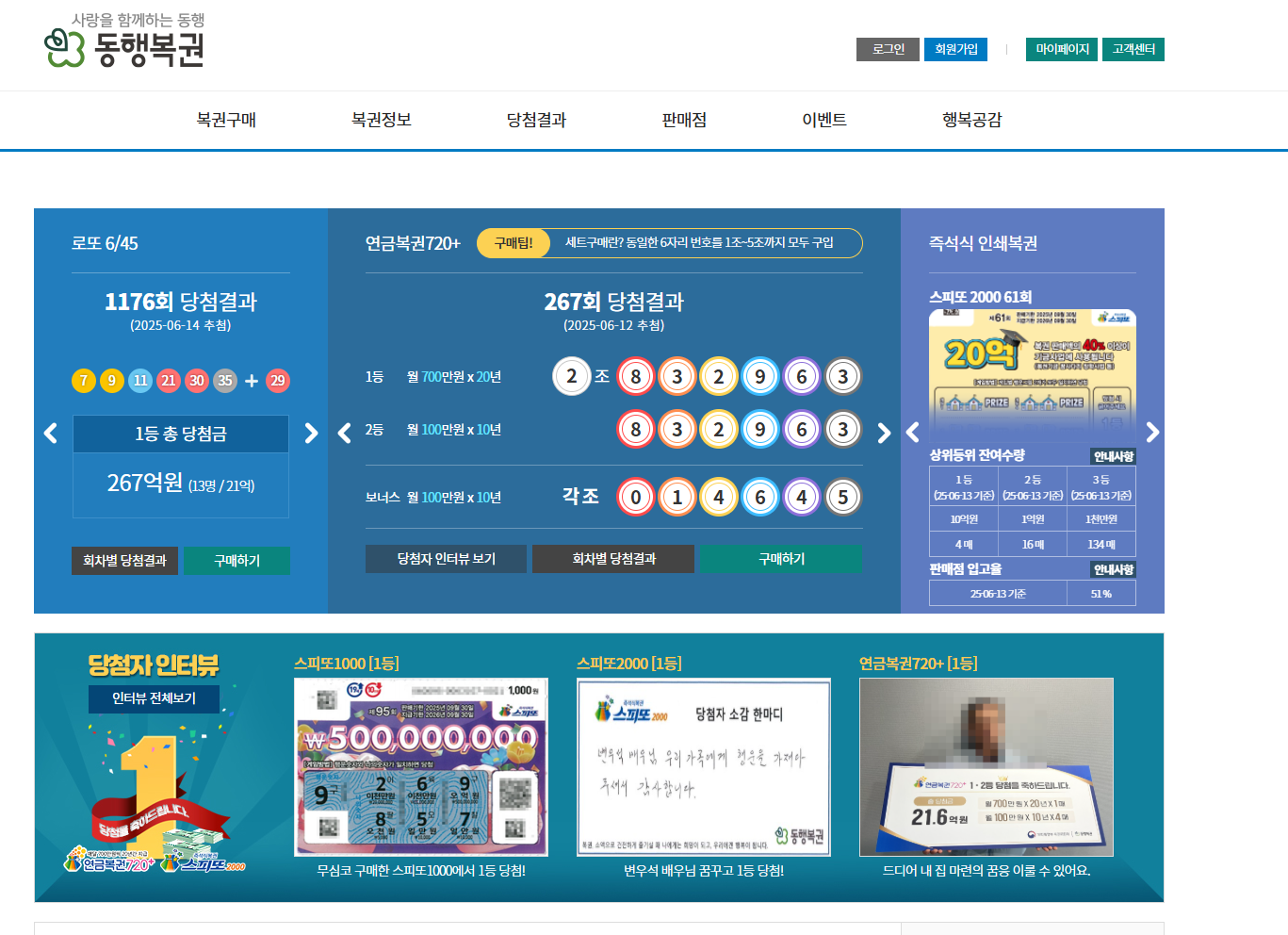Screen dimensions: 1288x935
Task: Show previous Lotto 6/45 draw result arrow
Action: pos(51,433)
